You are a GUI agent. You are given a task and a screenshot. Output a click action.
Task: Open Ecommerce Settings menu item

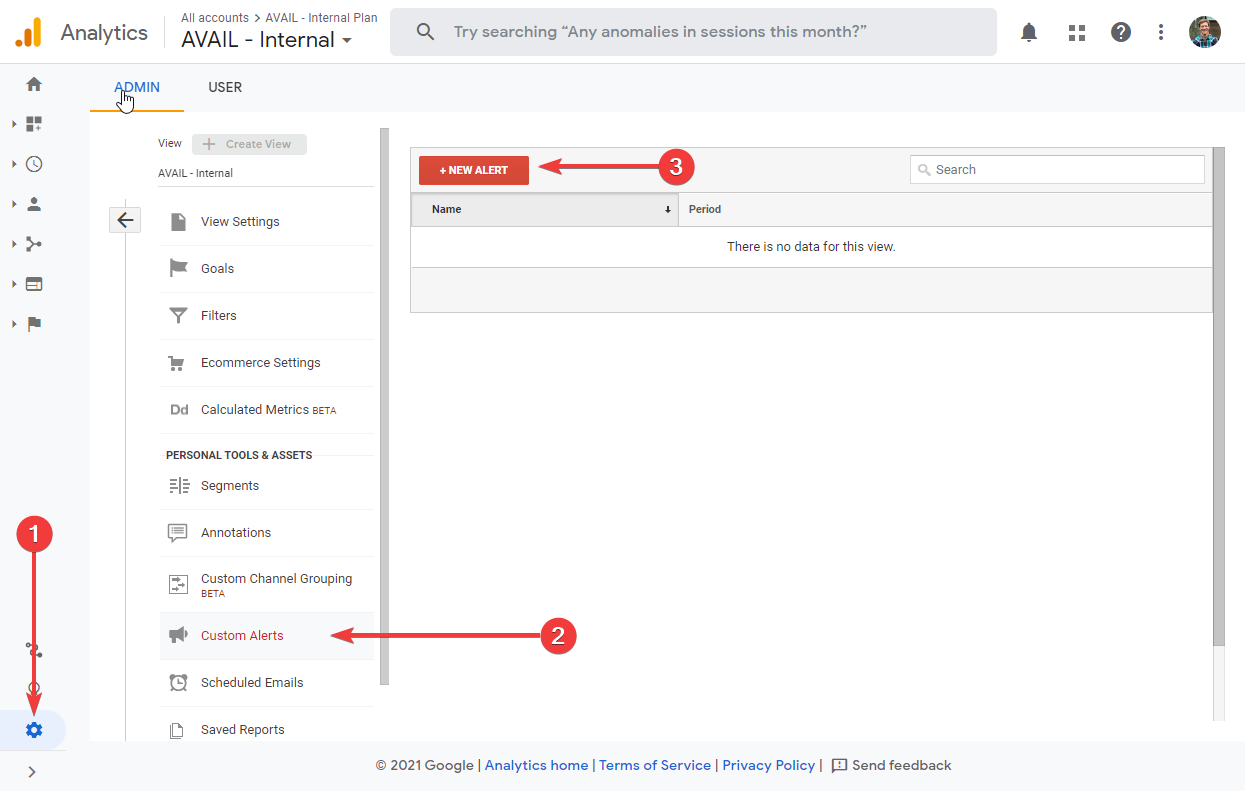[x=266, y=363]
